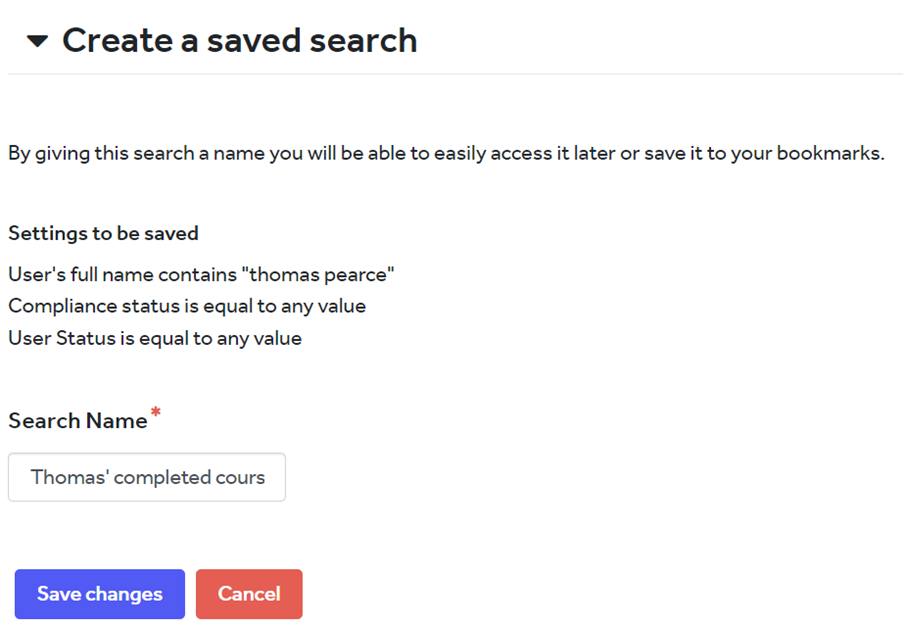Viewport: 903px width, 628px height.
Task: Click the Create a saved search heading
Action: (x=240, y=41)
